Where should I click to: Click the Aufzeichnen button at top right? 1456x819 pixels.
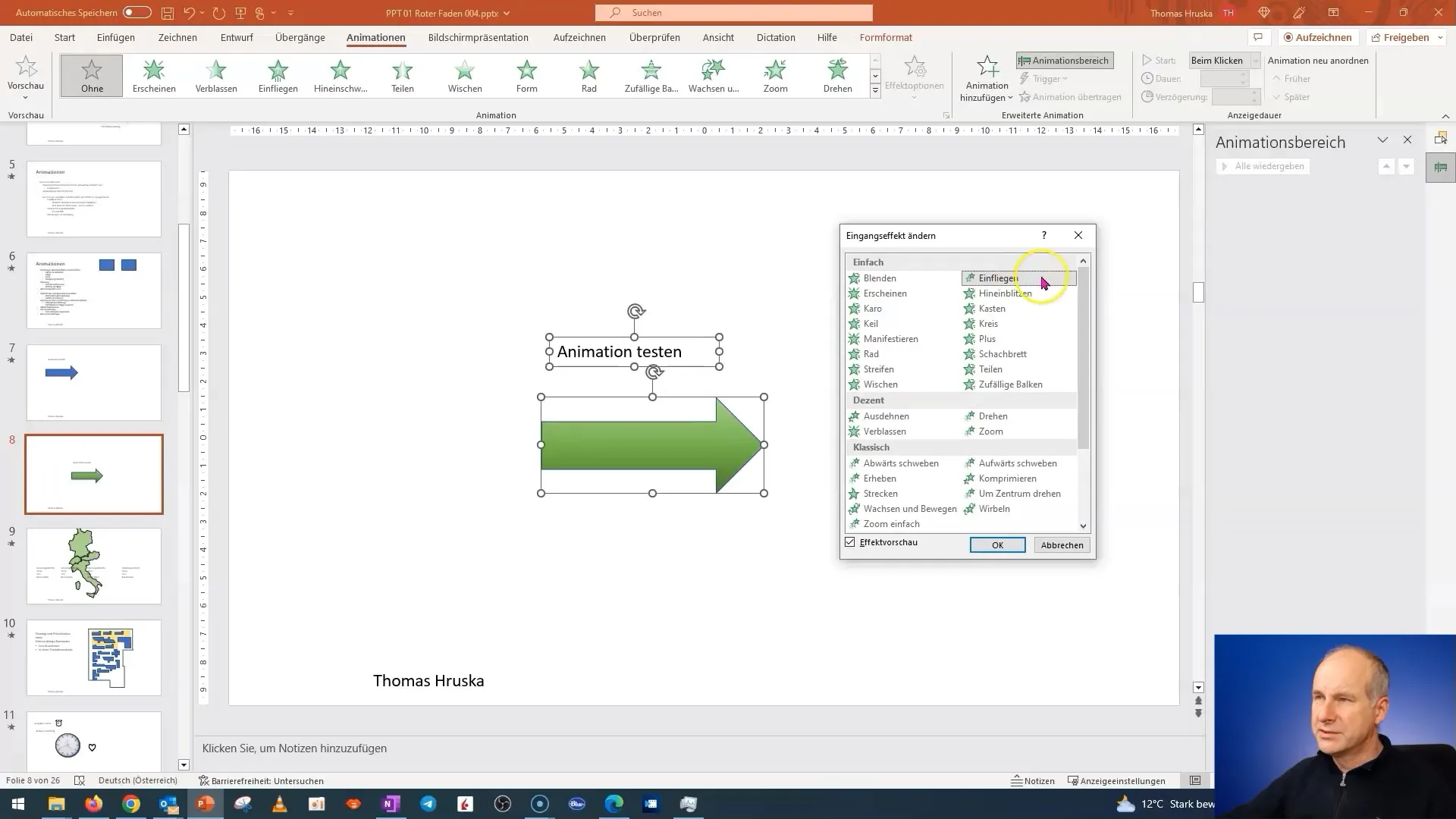[1318, 37]
